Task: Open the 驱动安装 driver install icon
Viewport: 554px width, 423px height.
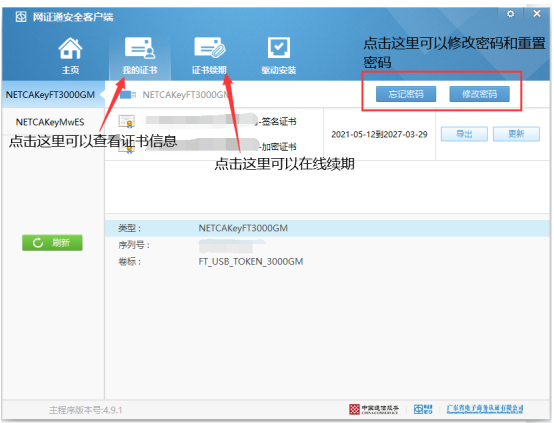Action: (278, 48)
